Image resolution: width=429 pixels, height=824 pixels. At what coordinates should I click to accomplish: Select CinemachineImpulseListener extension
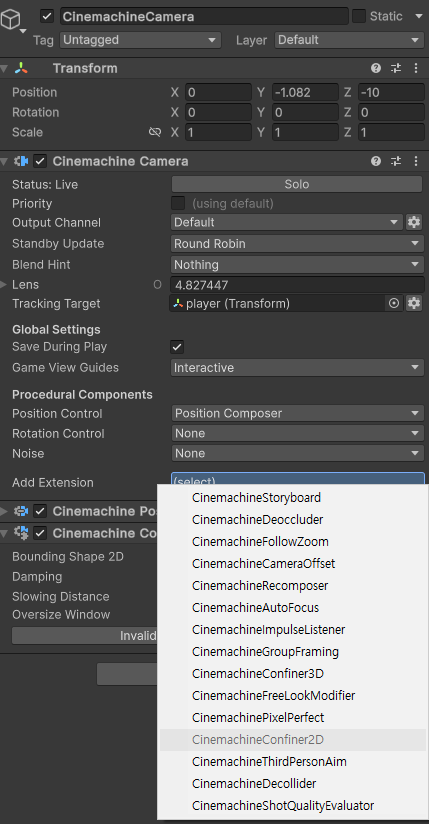pyautogui.click(x=293, y=630)
